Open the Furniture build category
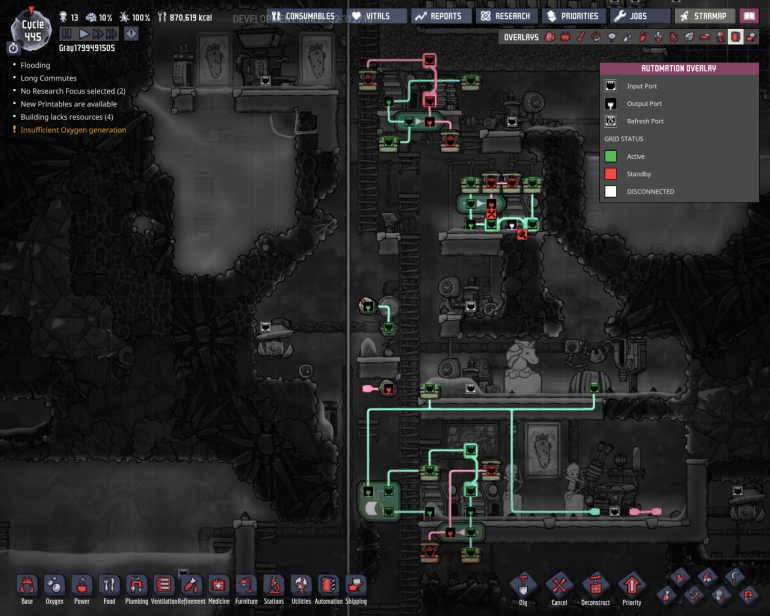770x616 pixels. tap(246, 589)
